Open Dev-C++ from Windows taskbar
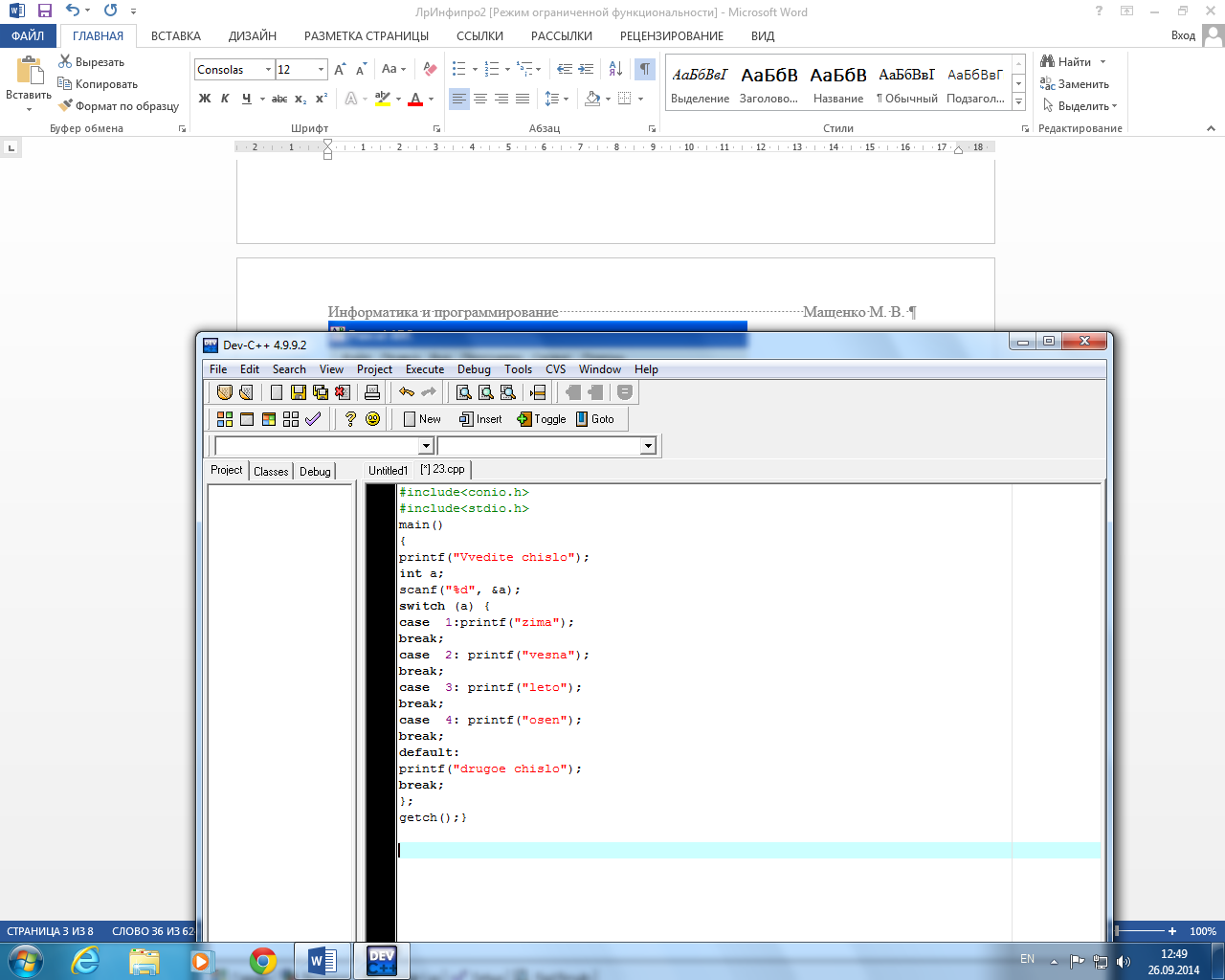1225x980 pixels. 382,961
